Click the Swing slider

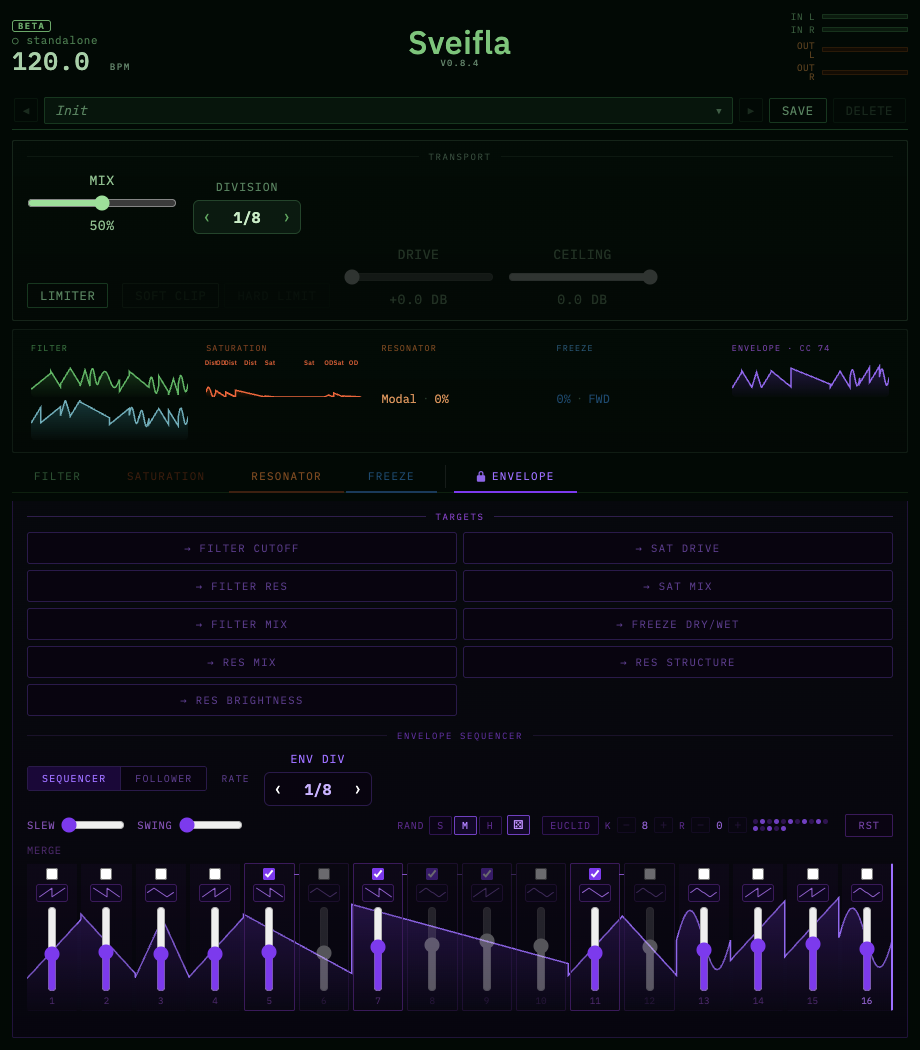211,825
